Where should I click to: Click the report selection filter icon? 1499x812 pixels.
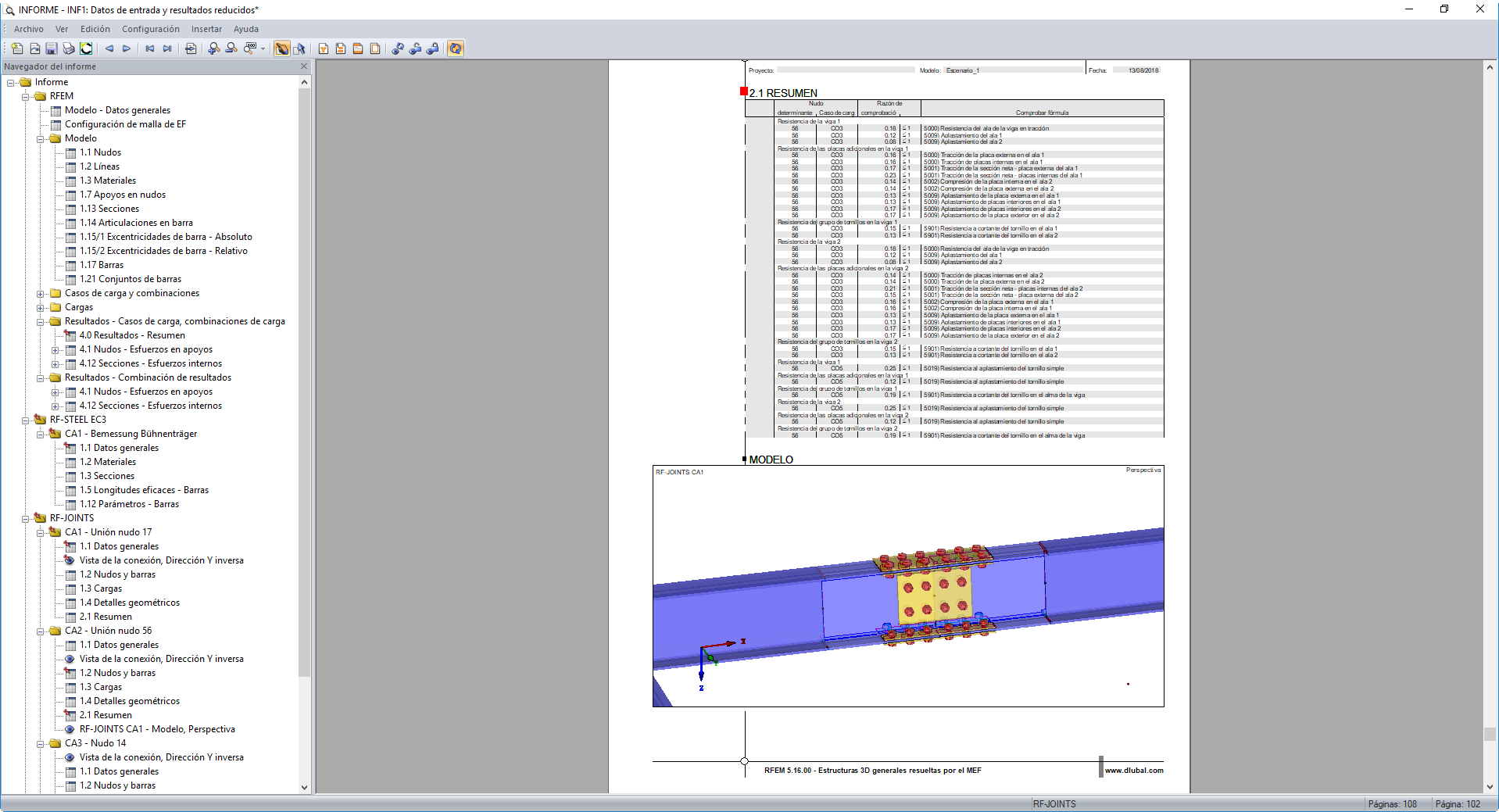coord(324,48)
